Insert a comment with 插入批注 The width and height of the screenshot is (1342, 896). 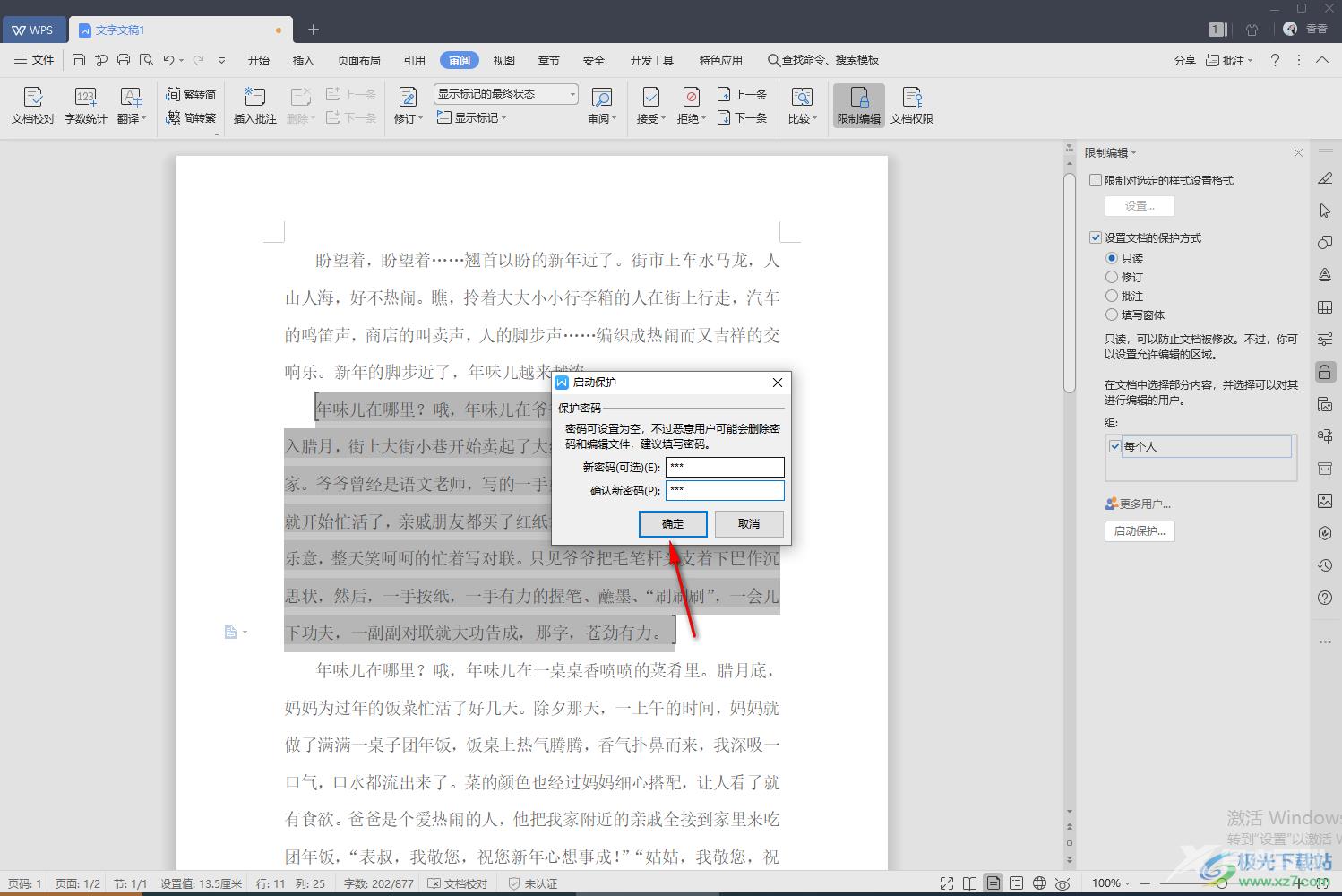255,106
